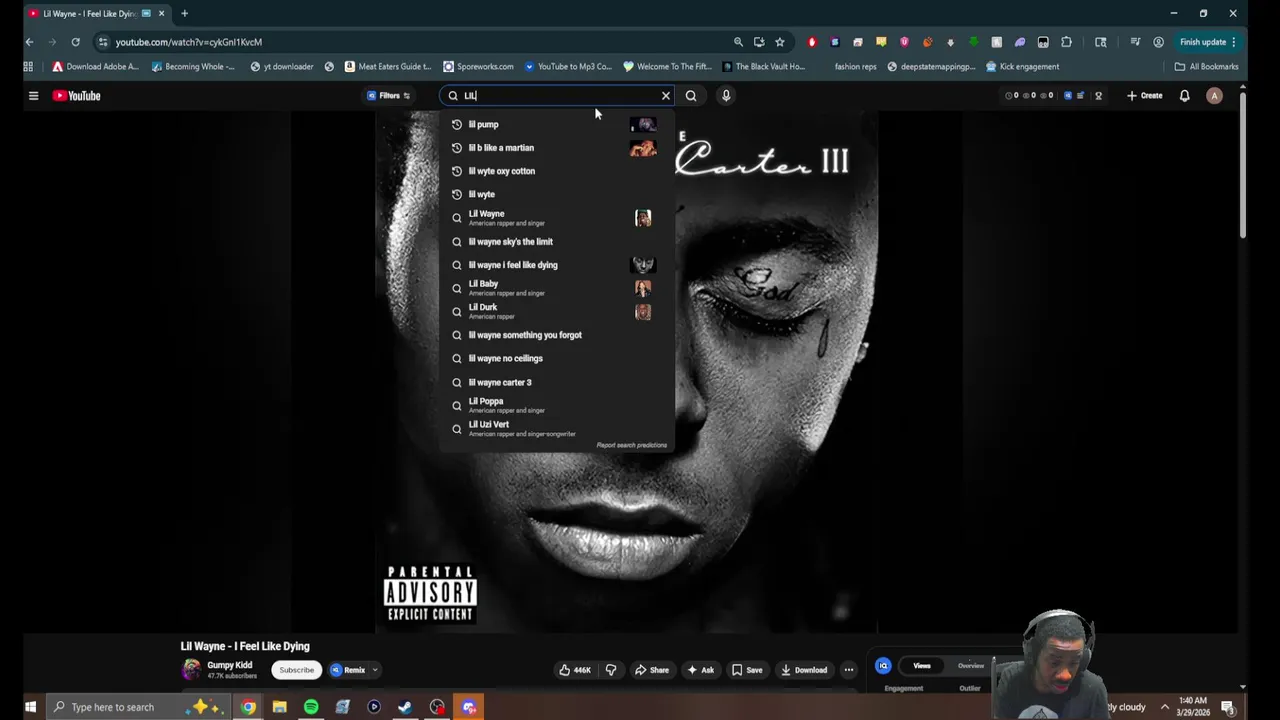Like the video with 446K thumbs up

(575, 670)
